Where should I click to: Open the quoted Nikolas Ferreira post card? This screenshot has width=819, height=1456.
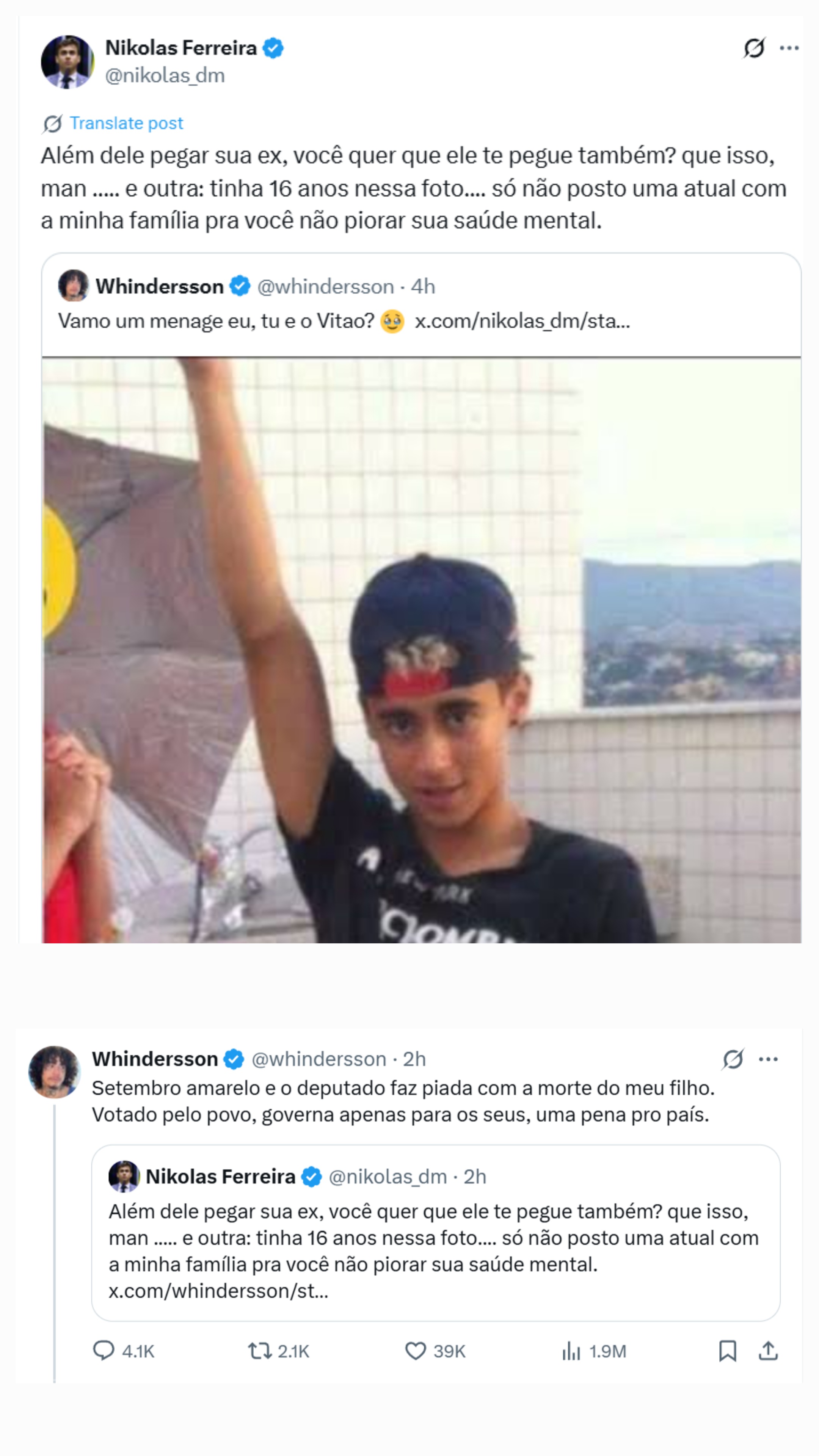(436, 1232)
